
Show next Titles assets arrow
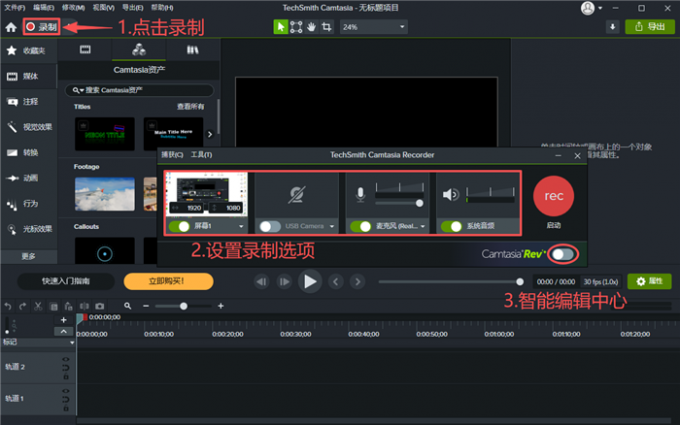click(210, 134)
